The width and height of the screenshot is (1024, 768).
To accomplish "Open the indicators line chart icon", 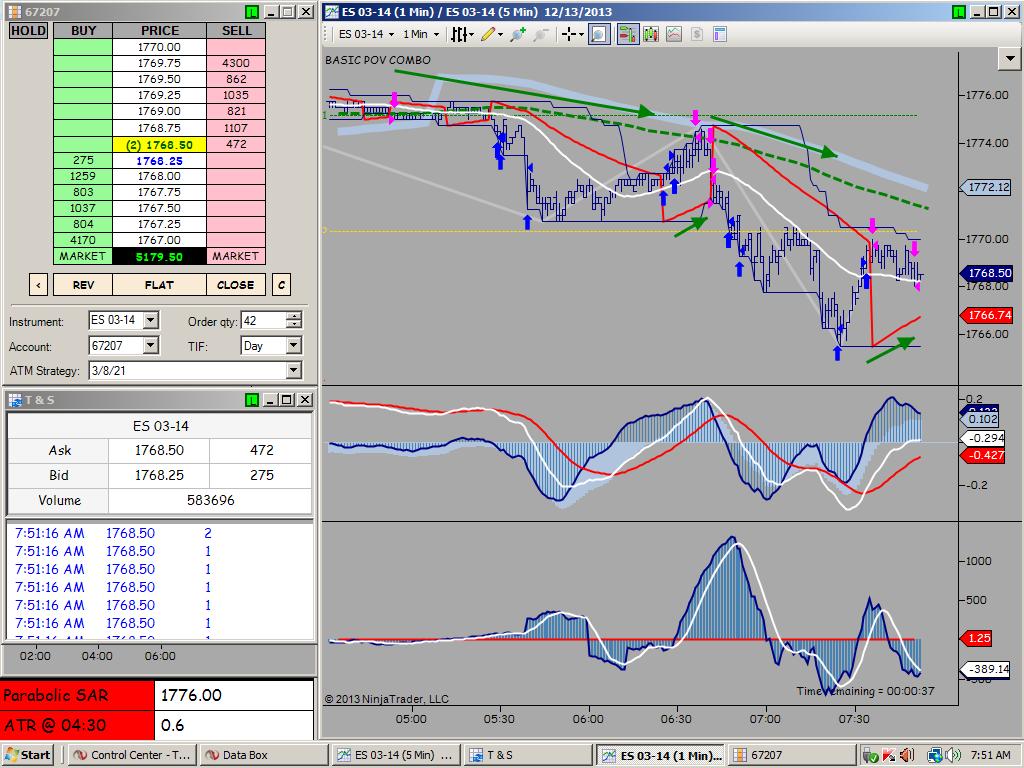I will 674,35.
